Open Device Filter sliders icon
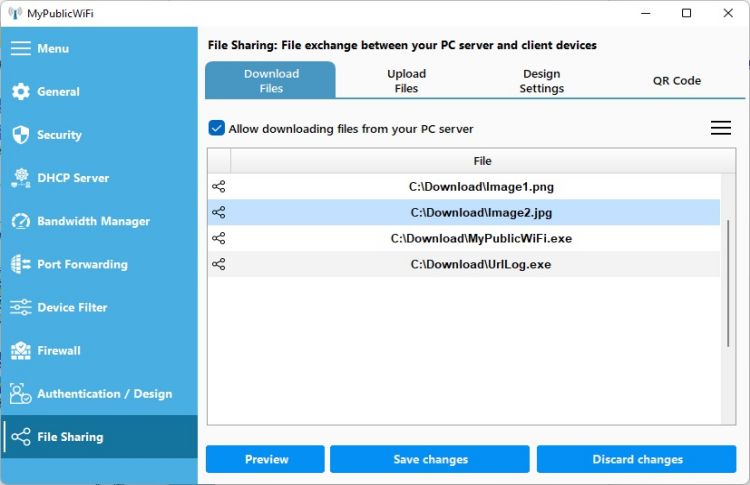The height and width of the screenshot is (485, 750). point(21,307)
